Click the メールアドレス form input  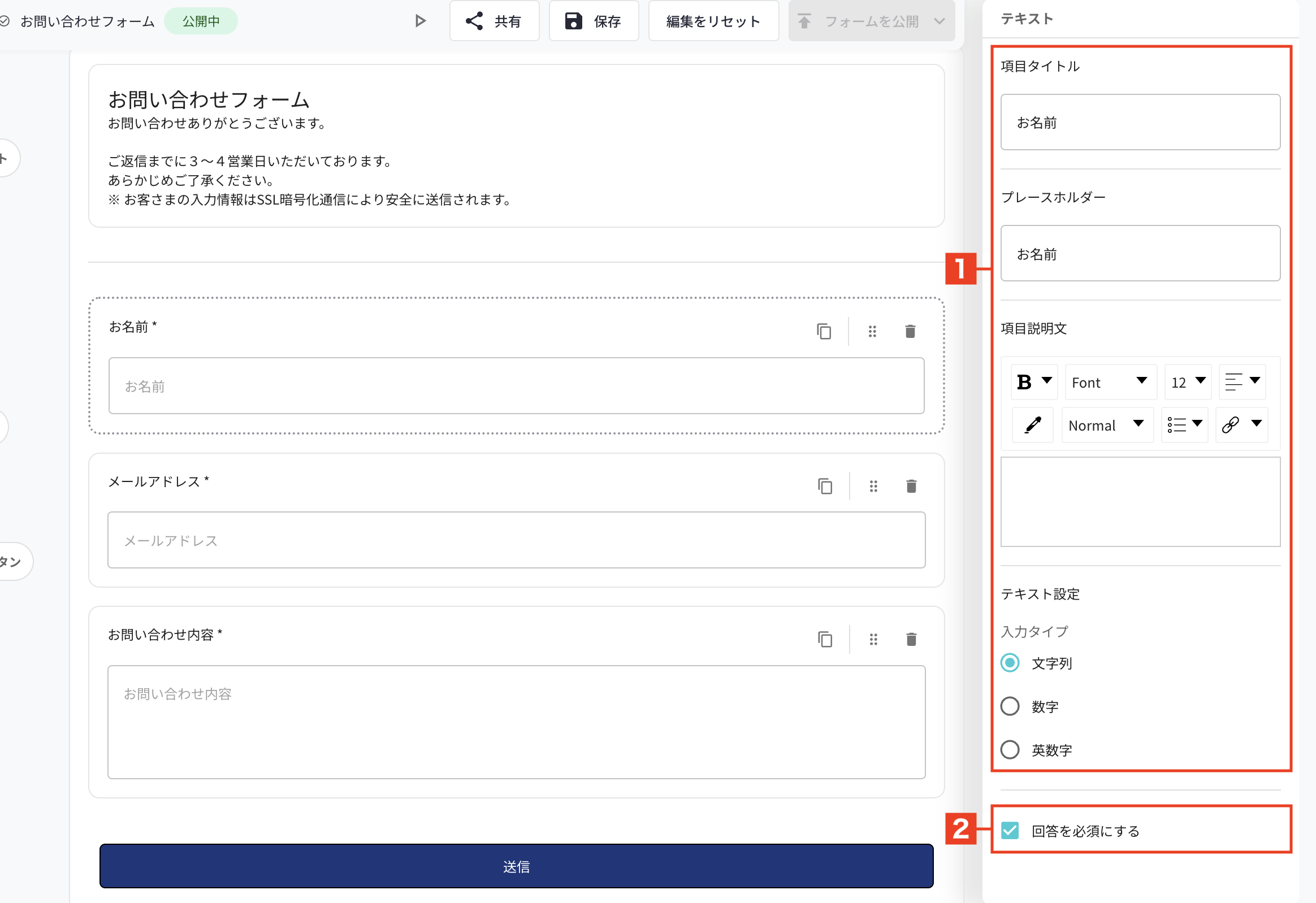517,540
